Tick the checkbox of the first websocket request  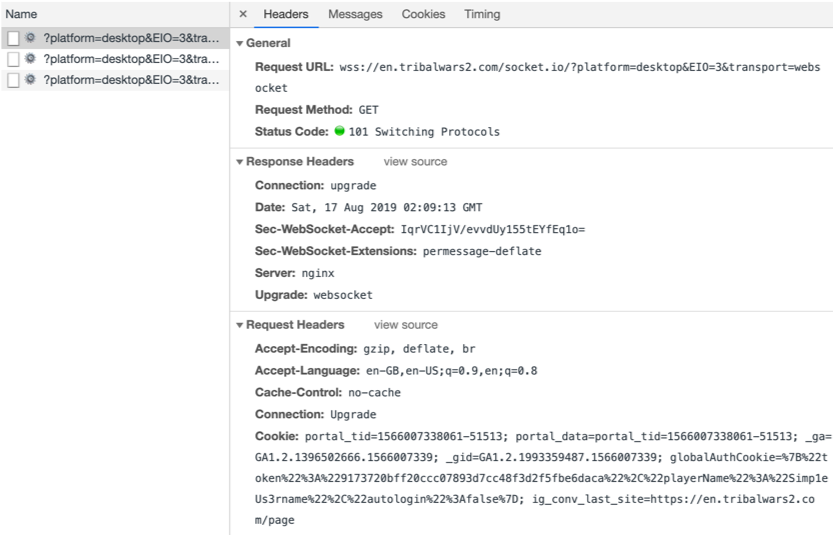[14, 38]
